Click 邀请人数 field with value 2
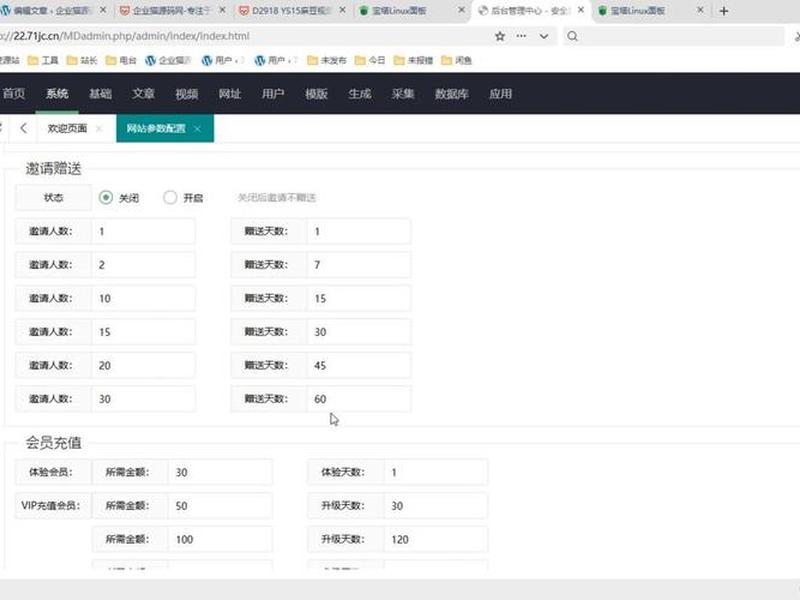 tap(143, 265)
